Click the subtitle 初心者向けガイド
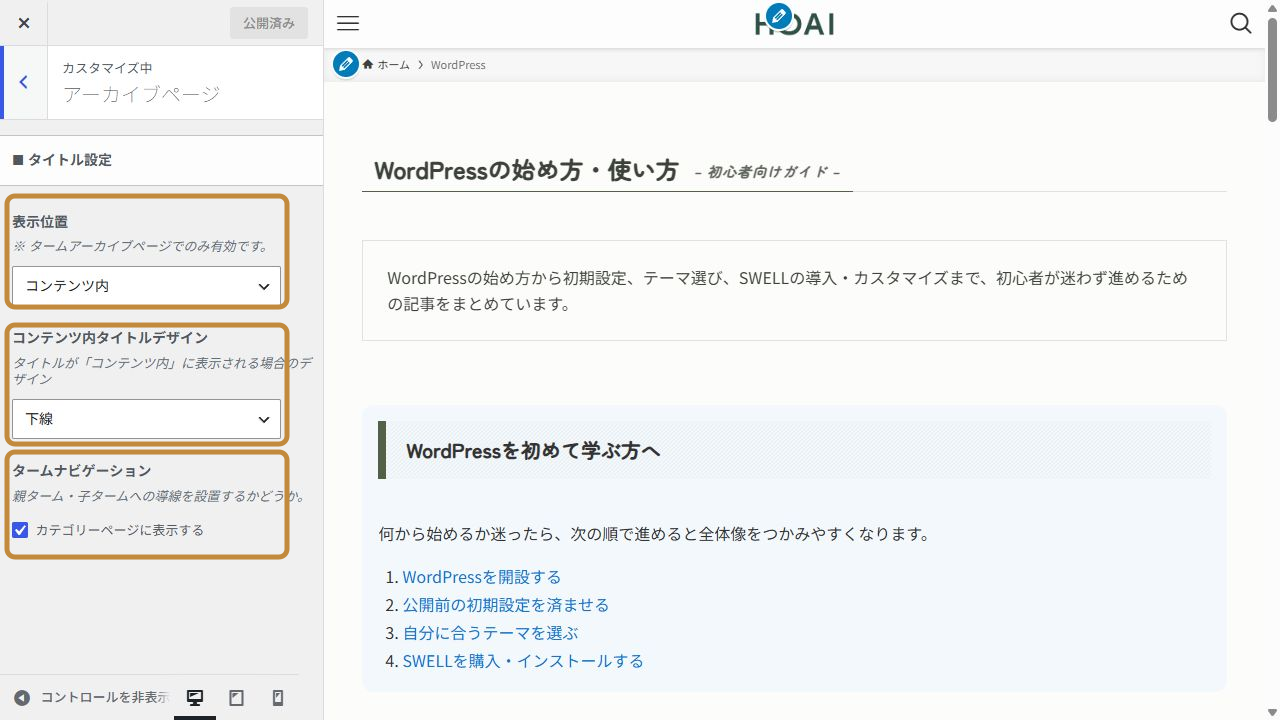 click(768, 172)
